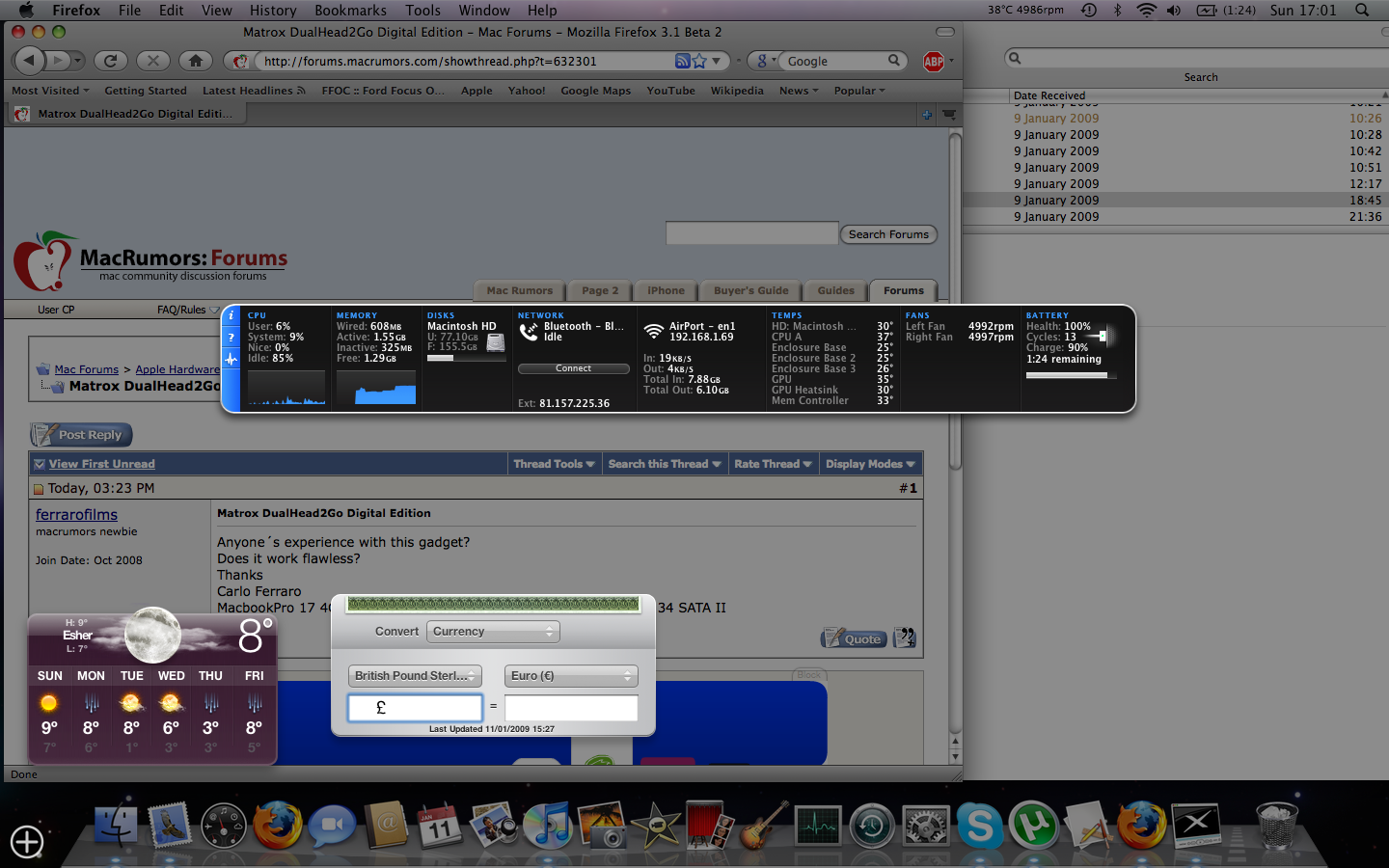Open Address Book in the Dock
This screenshot has width=1389, height=868.
[x=386, y=826]
